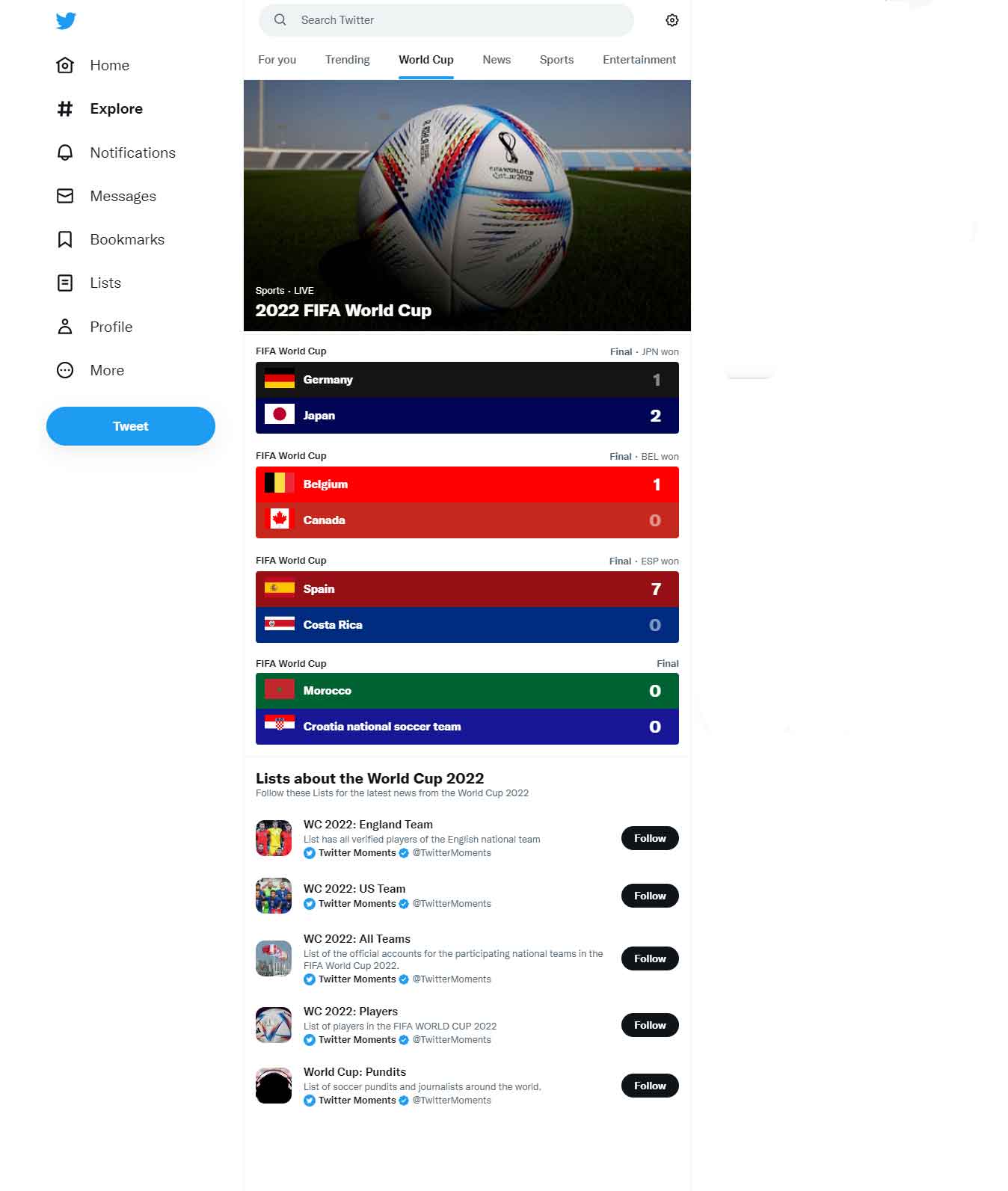Open Messages envelope icon
1008x1191 pixels.
[65, 196]
